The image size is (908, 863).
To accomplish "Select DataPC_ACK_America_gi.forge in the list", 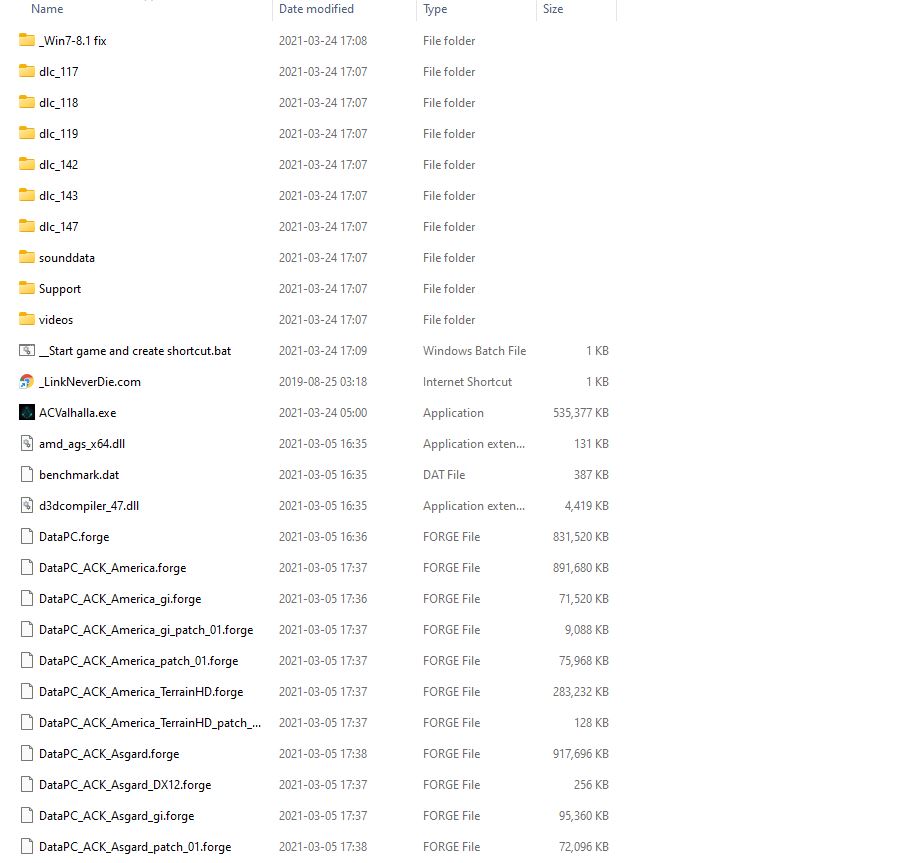I will click(x=120, y=599).
